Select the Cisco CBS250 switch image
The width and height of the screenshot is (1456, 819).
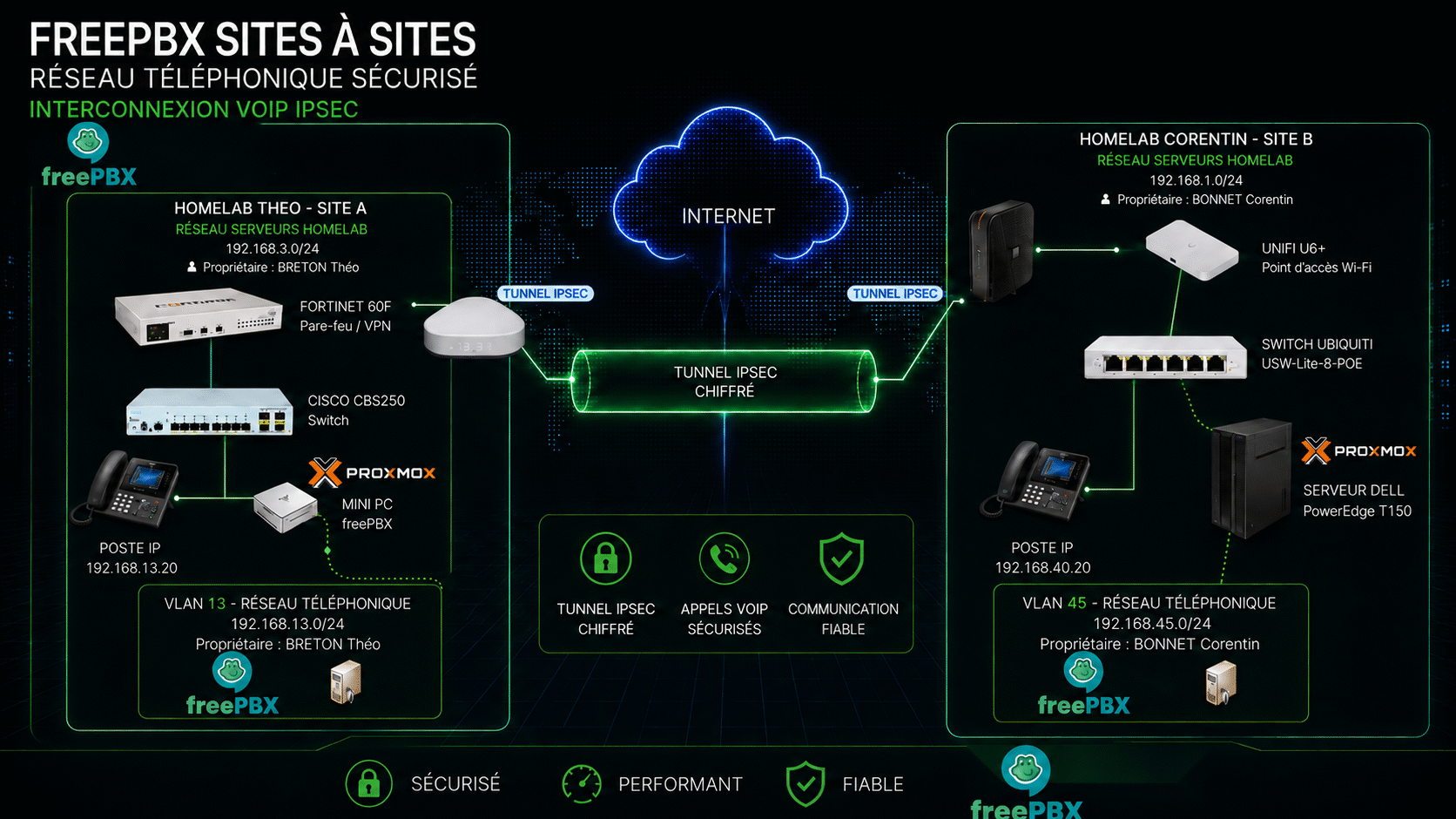click(x=210, y=411)
